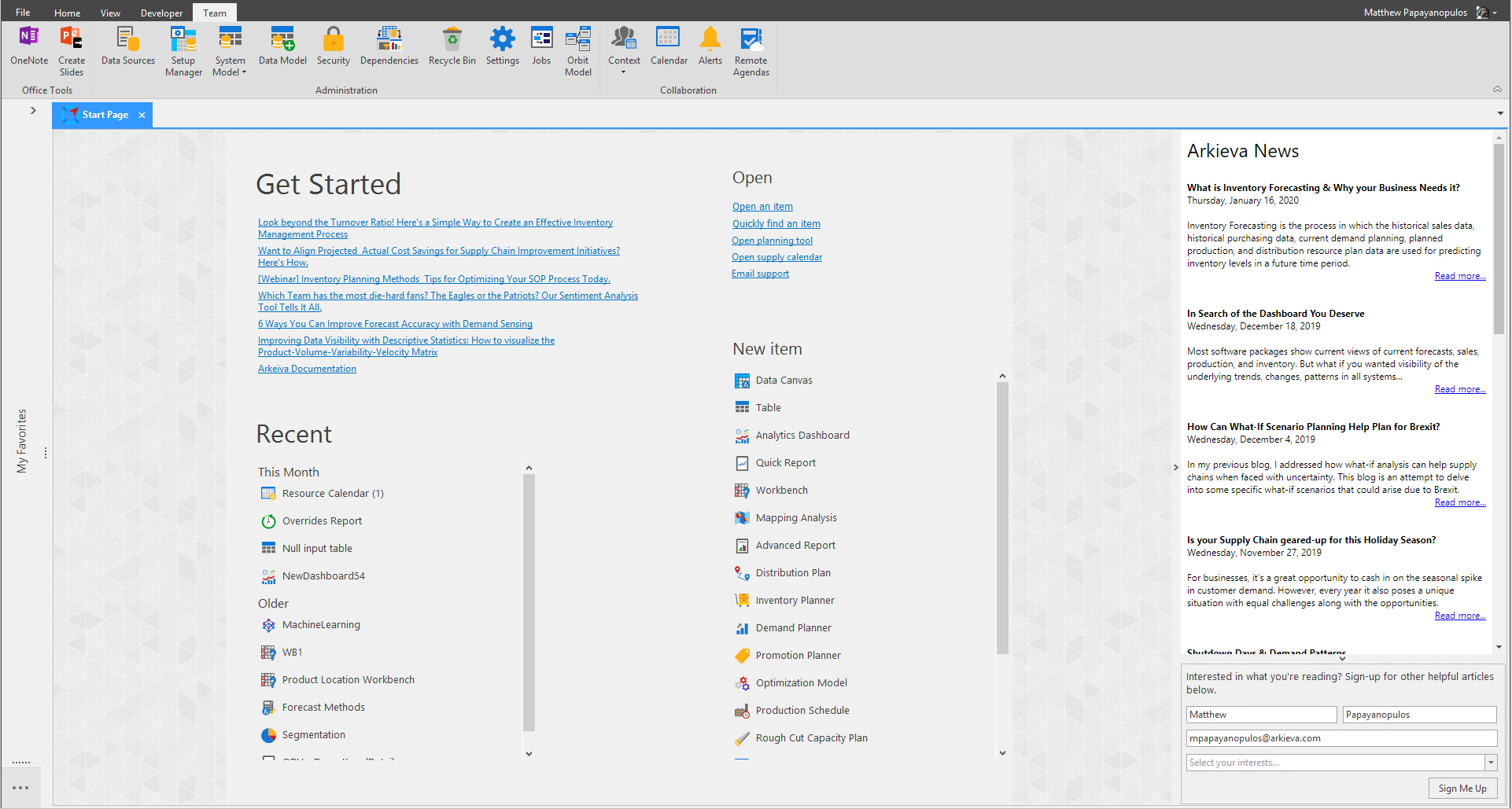Create a new Quick Report

click(x=775, y=463)
